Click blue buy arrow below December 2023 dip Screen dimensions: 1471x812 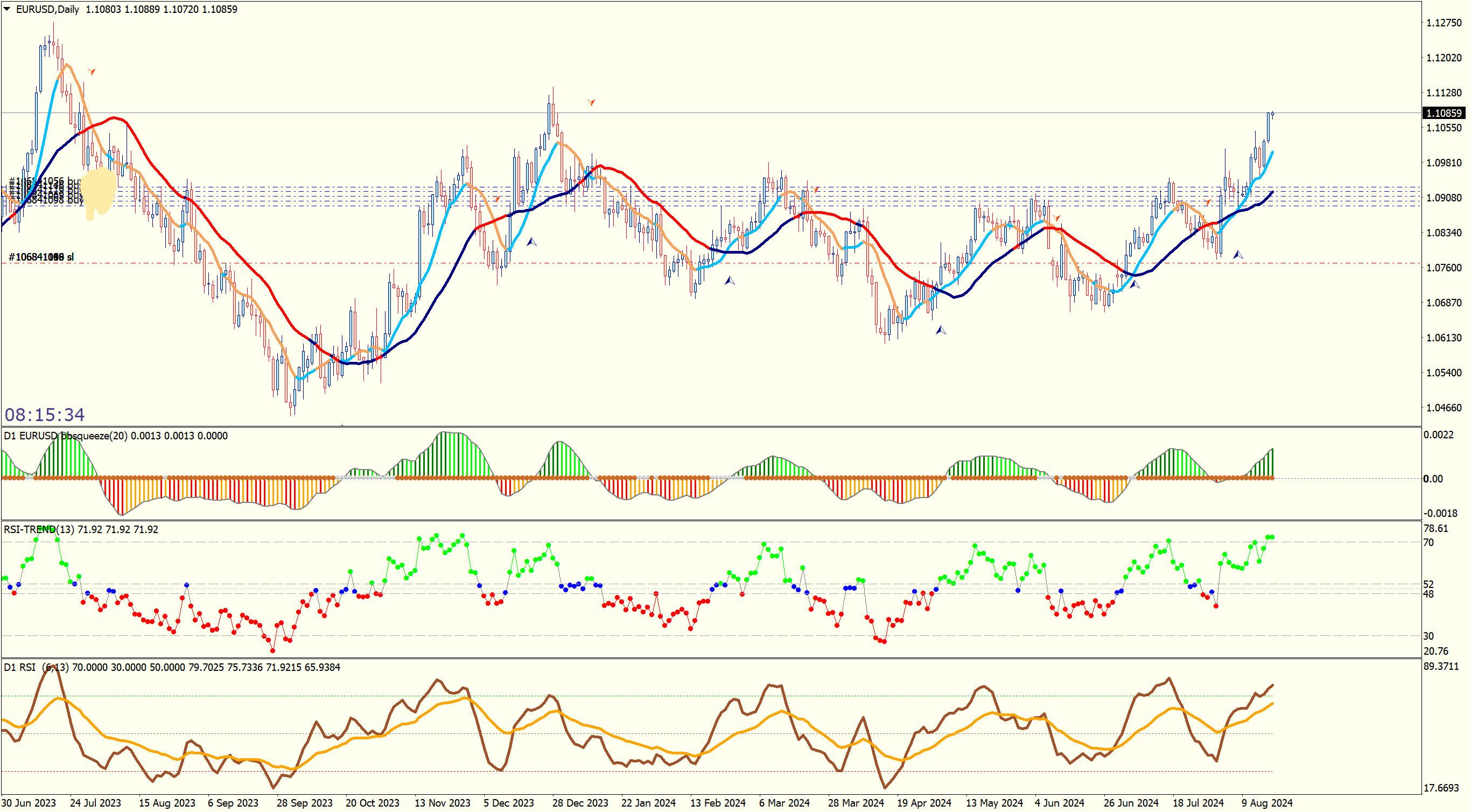pos(531,242)
